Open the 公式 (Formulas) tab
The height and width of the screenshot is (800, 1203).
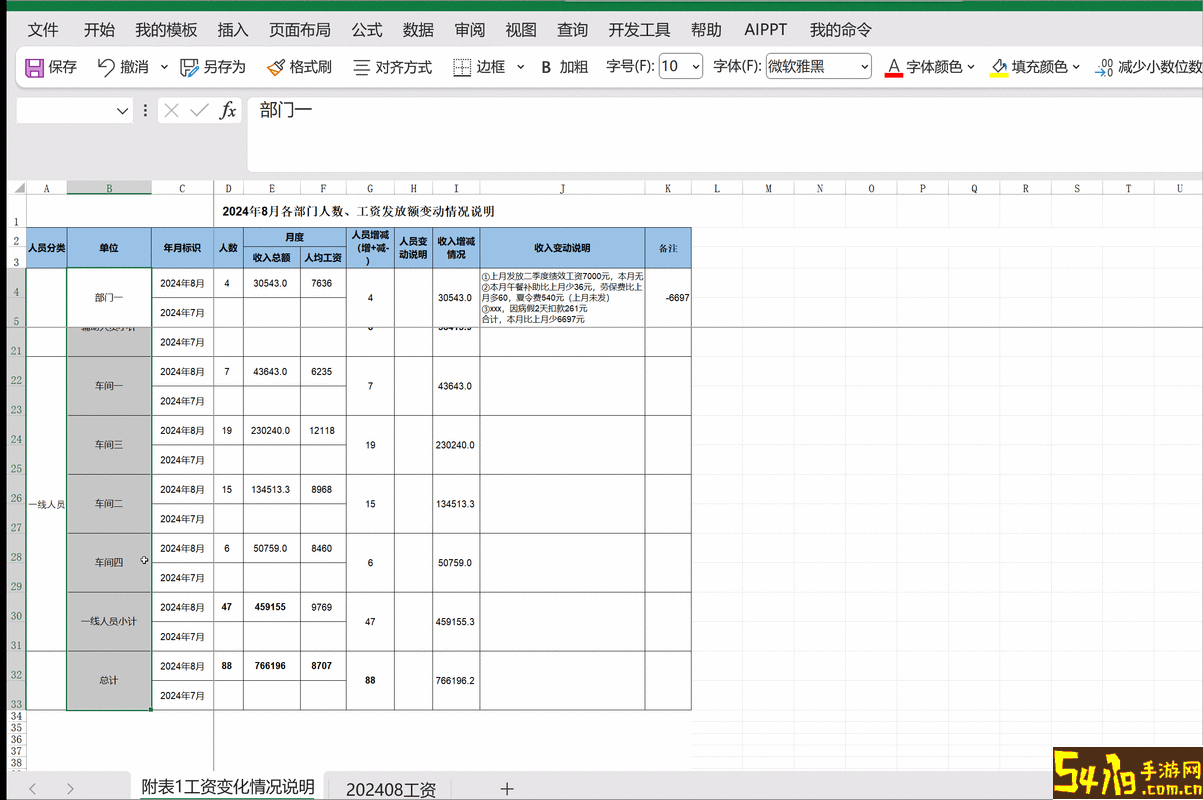pos(367,30)
